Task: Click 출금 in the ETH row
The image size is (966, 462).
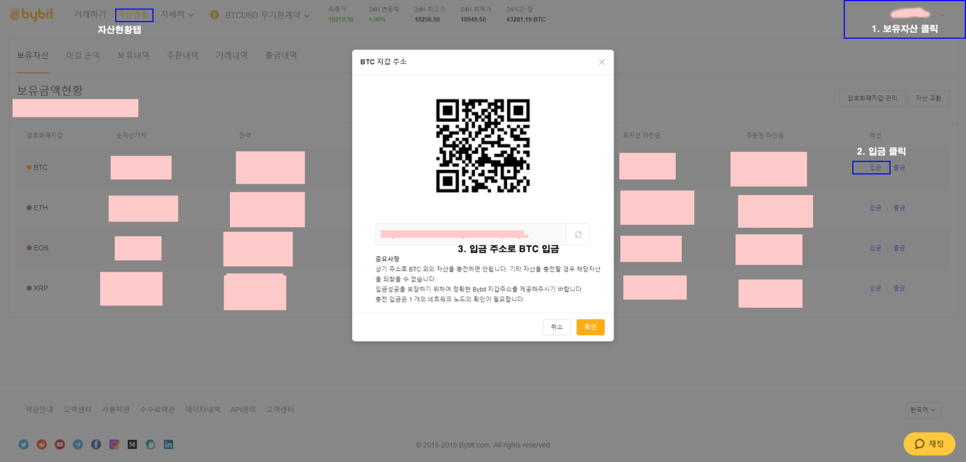Action: (x=899, y=208)
